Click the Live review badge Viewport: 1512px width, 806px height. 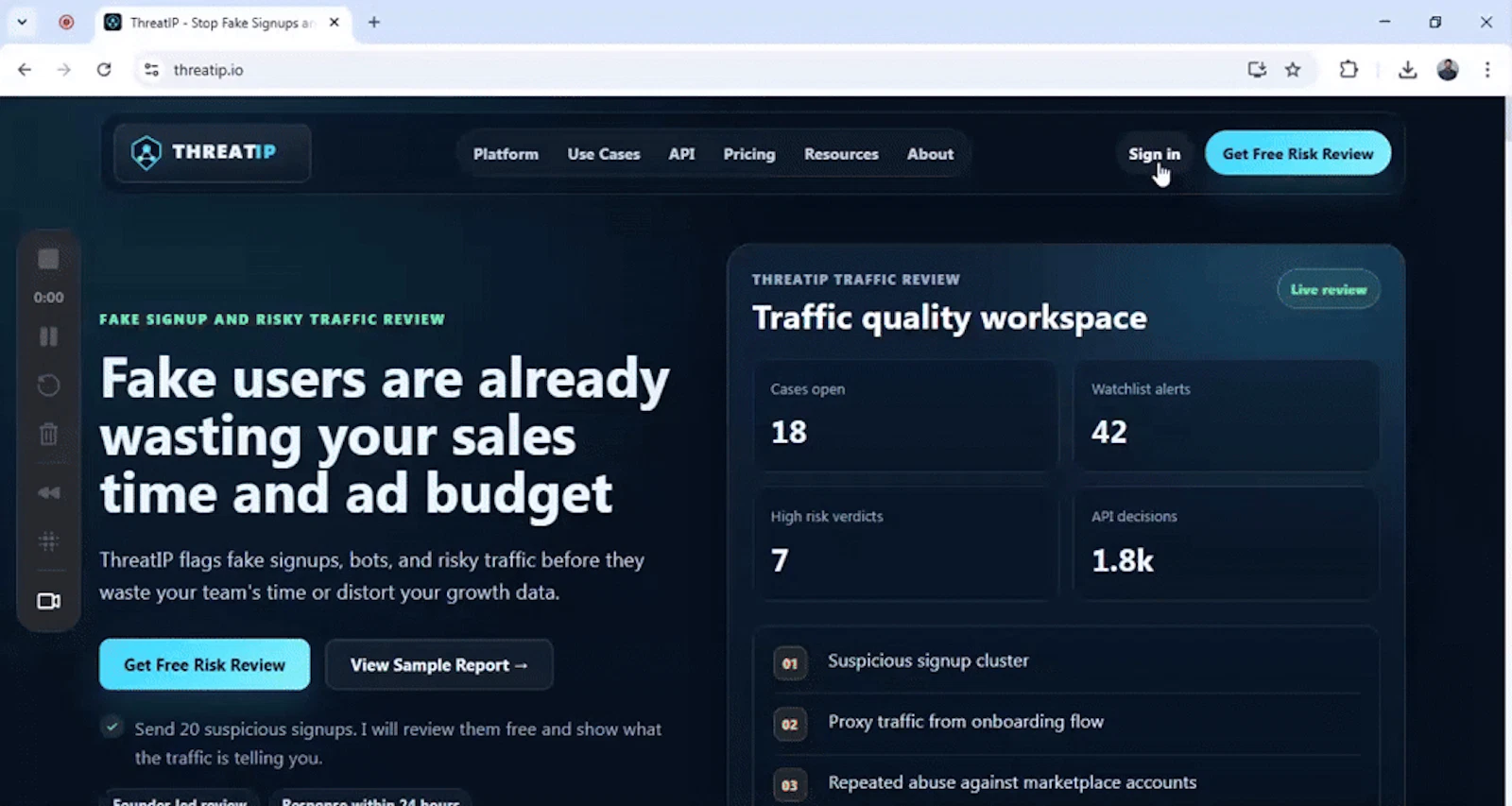point(1329,289)
